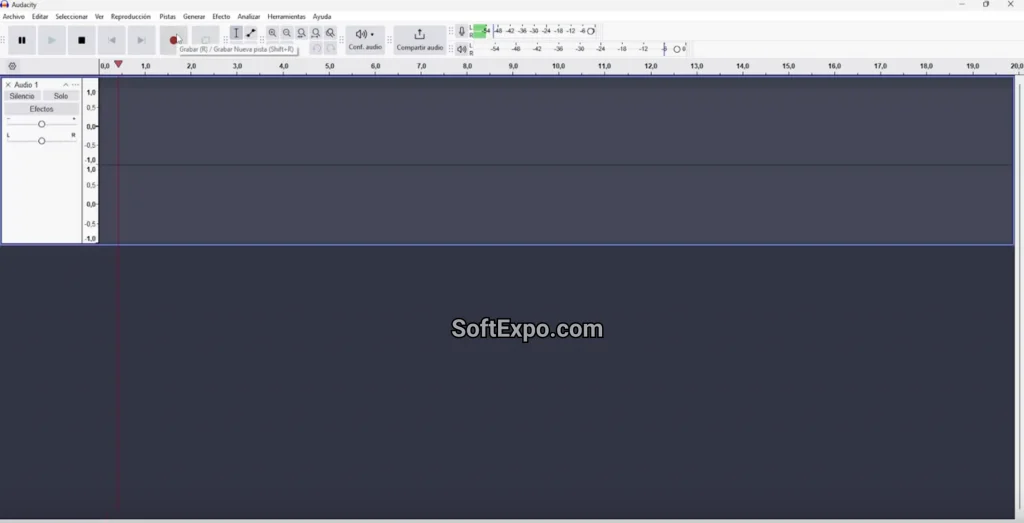Open the Audio 1 track options menu
This screenshot has height=523, width=1024.
(x=75, y=85)
